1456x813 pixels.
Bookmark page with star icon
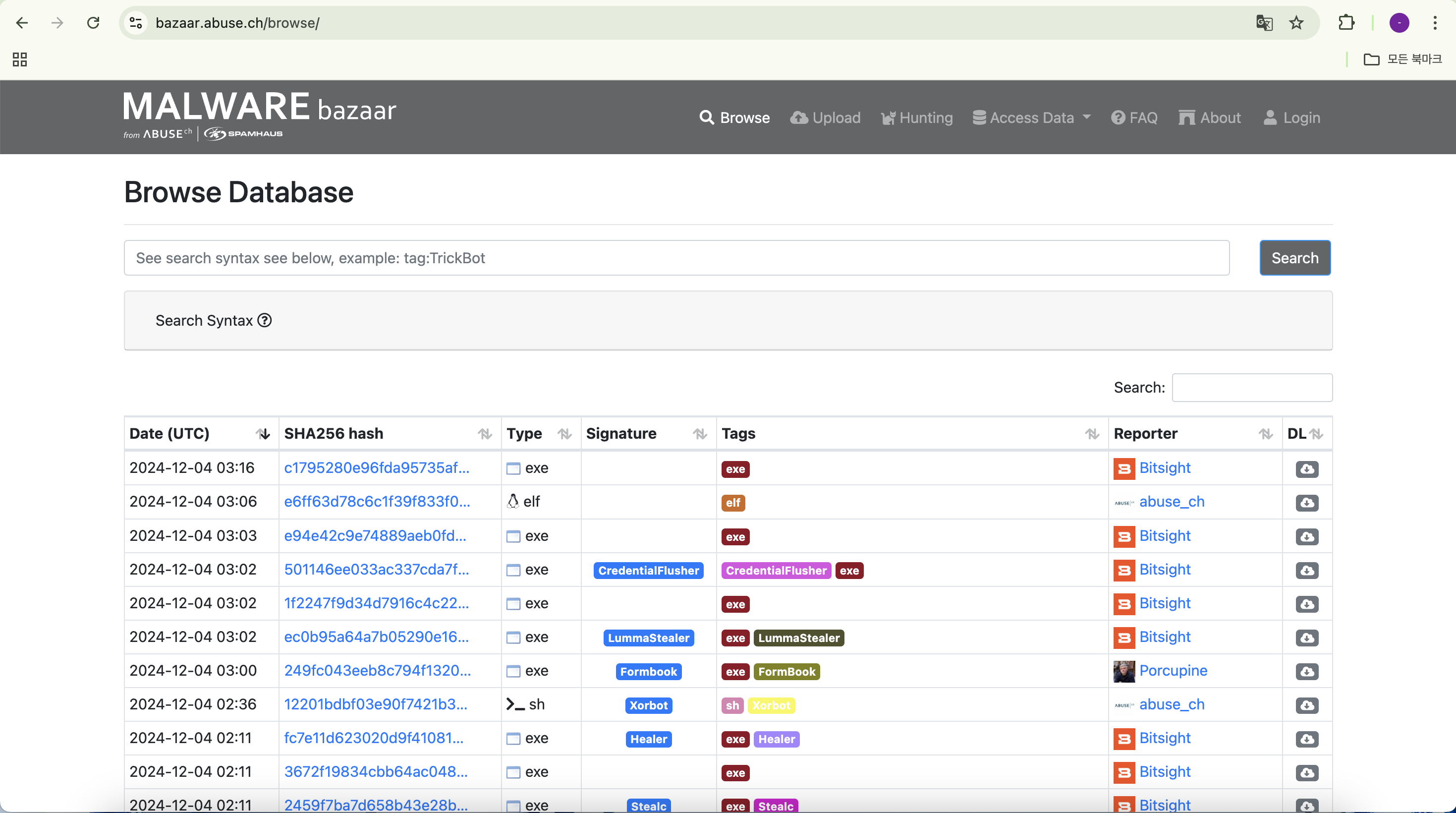(x=1296, y=23)
